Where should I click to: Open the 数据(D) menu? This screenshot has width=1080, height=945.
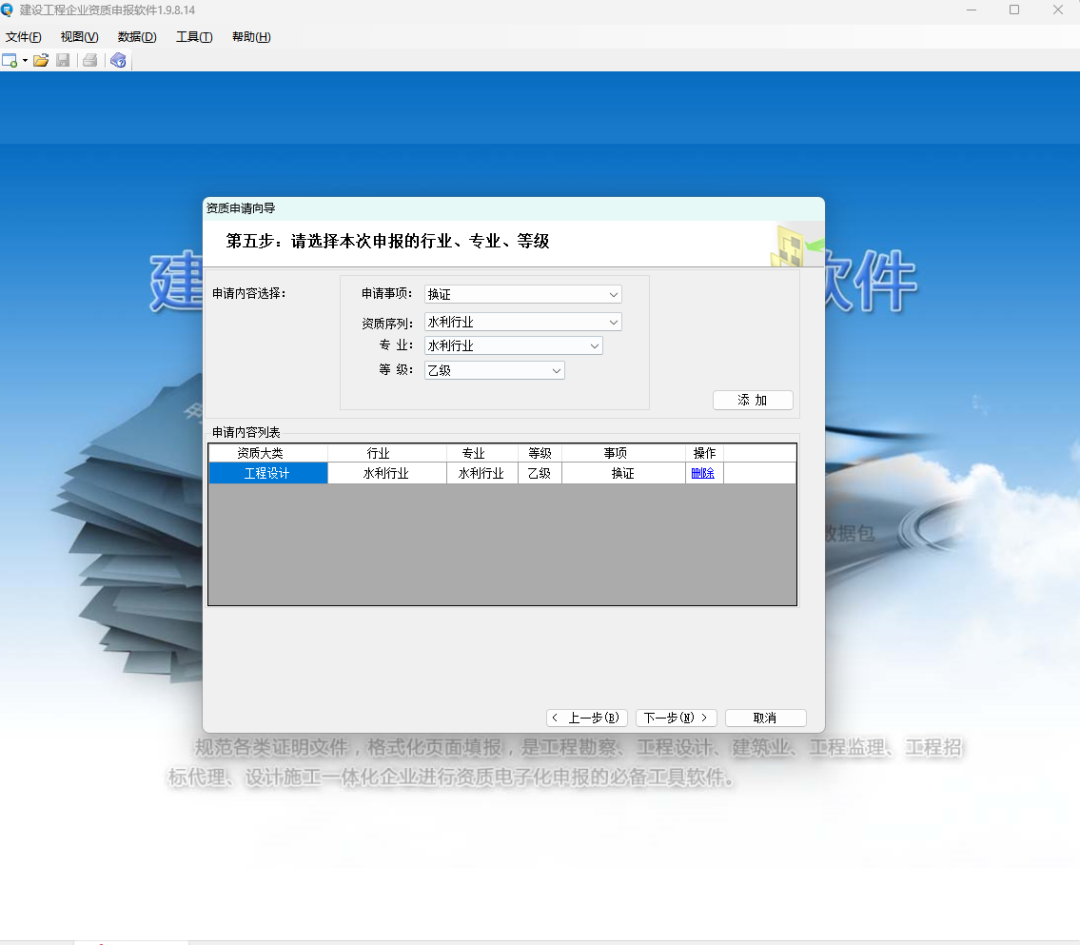pos(137,37)
